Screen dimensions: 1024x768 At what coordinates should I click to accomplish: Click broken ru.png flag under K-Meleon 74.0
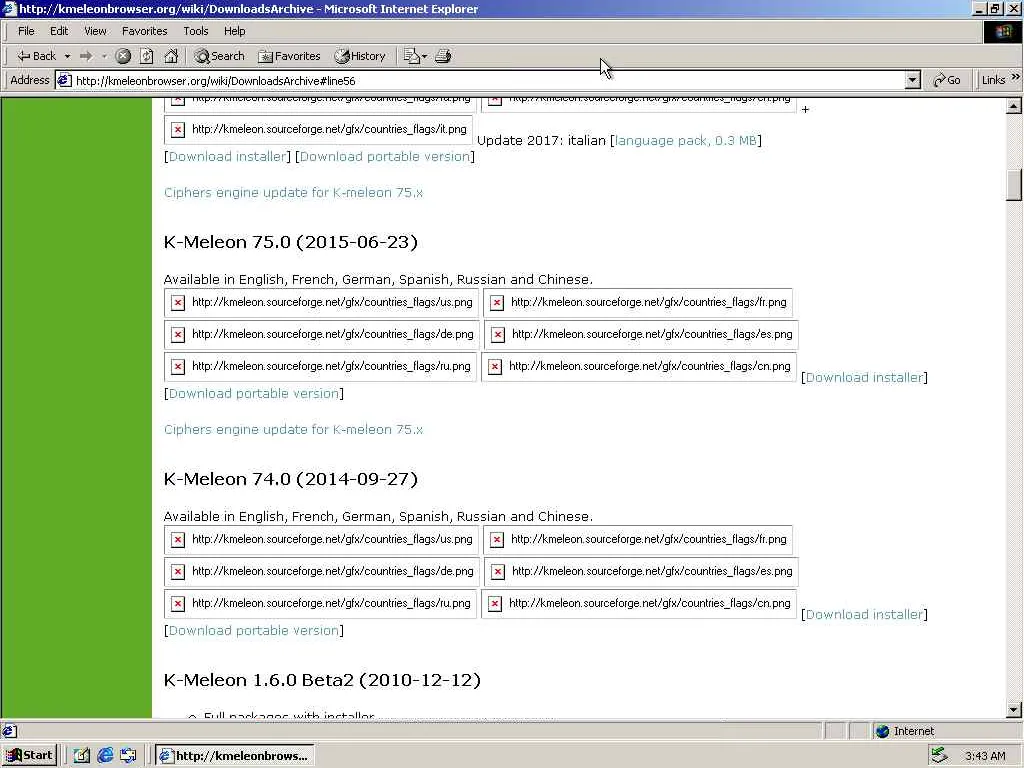320,603
